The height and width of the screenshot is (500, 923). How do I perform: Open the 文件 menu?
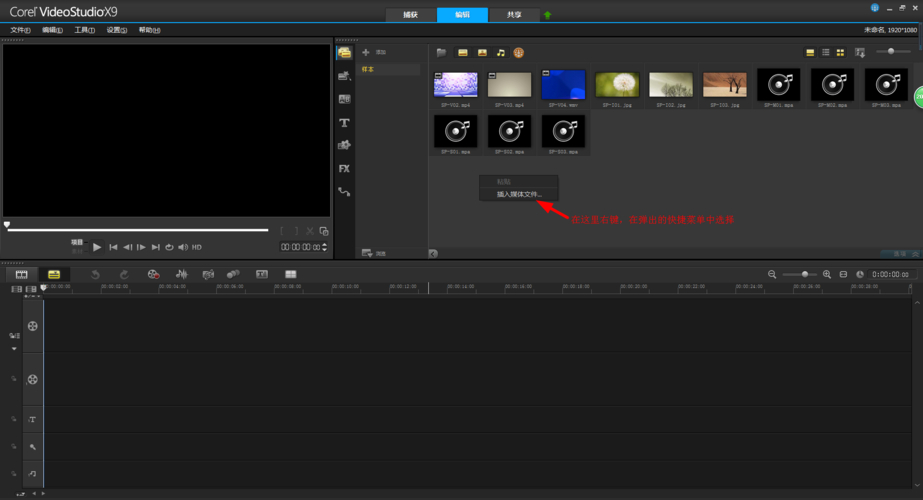pyautogui.click(x=21, y=30)
